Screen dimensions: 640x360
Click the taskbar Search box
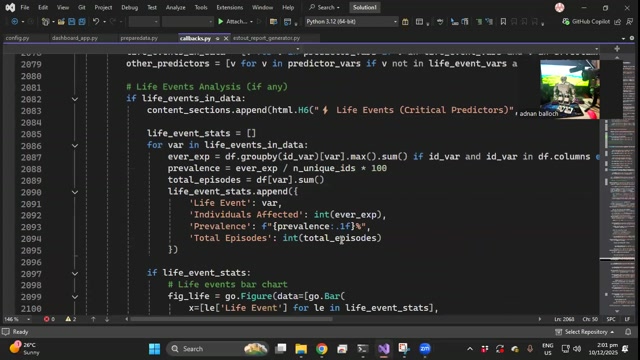[217, 349]
